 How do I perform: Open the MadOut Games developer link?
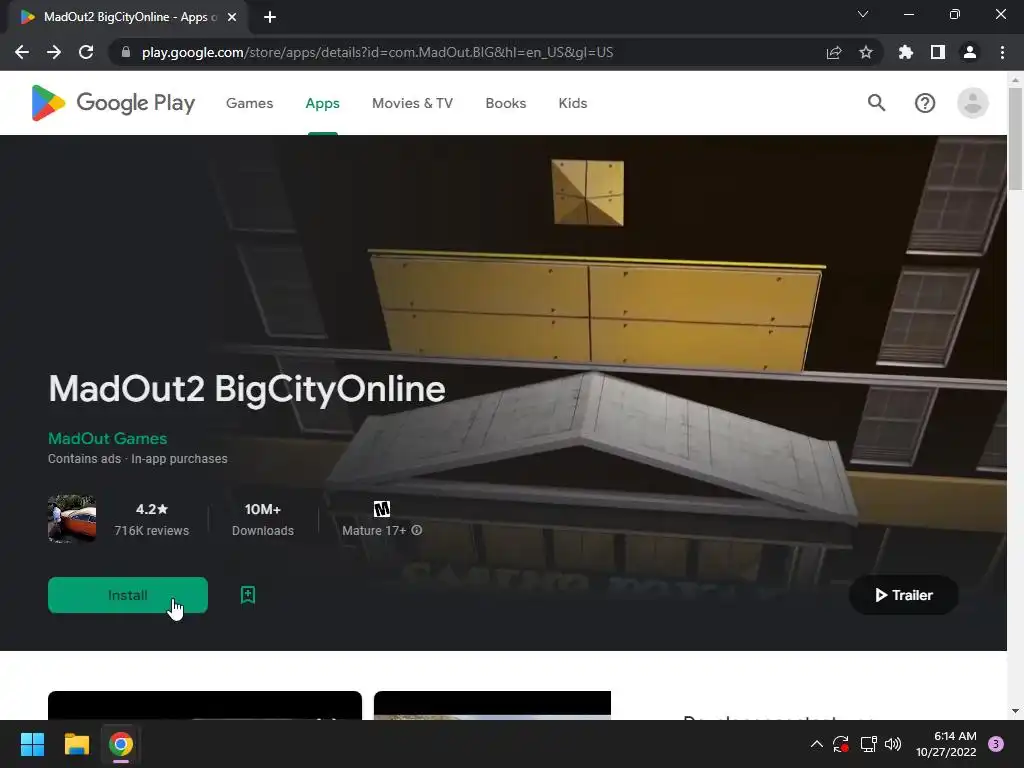click(x=108, y=439)
